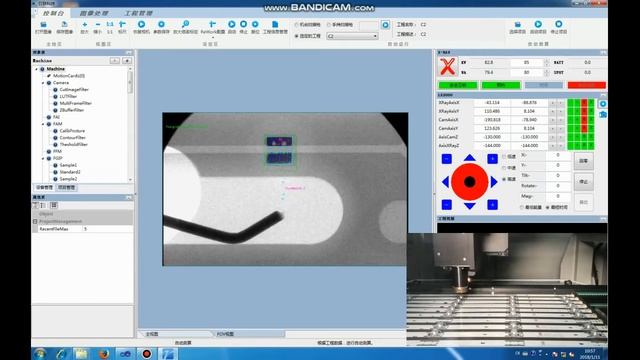Click the blue minus square above left arrow

(447, 159)
